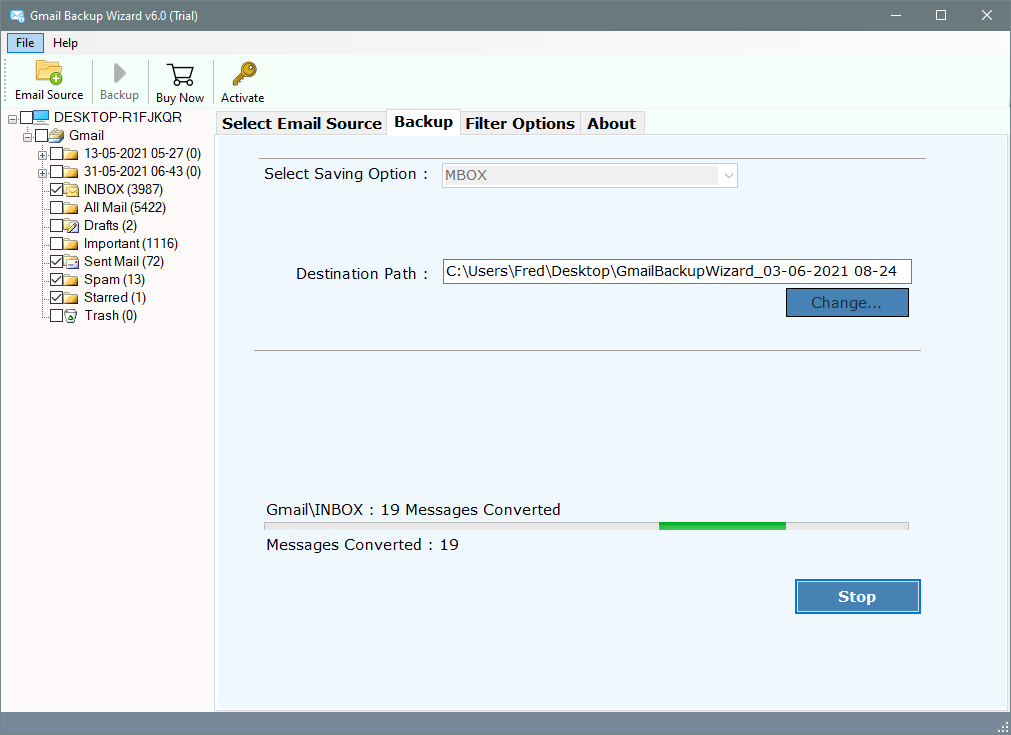Check the 31-05-2021 06-43 folder checkbox
Image resolution: width=1011 pixels, height=735 pixels.
click(56, 172)
